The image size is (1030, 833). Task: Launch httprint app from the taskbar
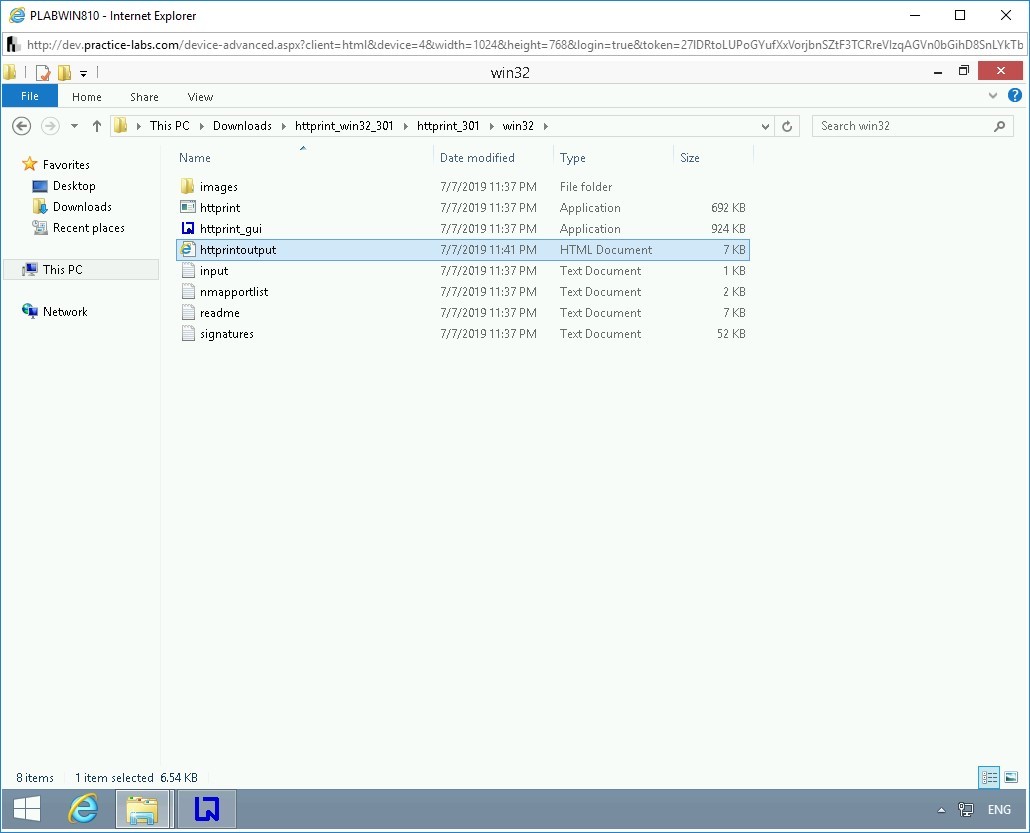(x=206, y=808)
